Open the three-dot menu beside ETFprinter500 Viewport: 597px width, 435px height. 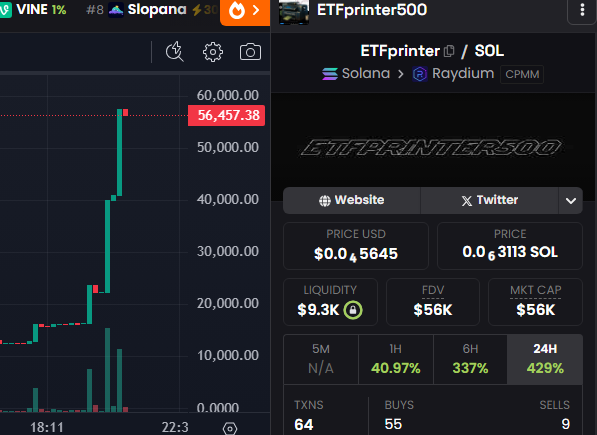tap(582, 10)
